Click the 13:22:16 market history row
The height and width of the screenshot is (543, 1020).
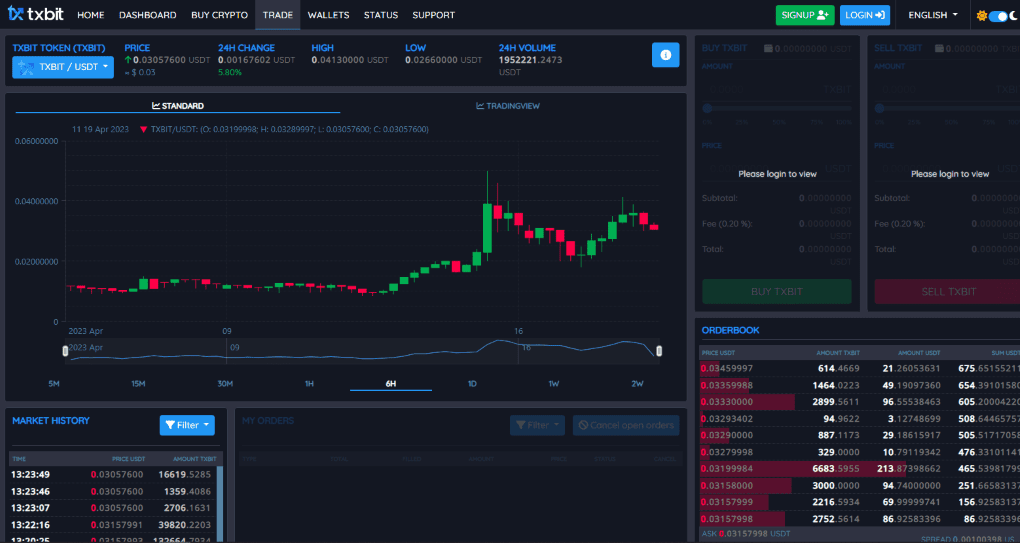coord(113,525)
